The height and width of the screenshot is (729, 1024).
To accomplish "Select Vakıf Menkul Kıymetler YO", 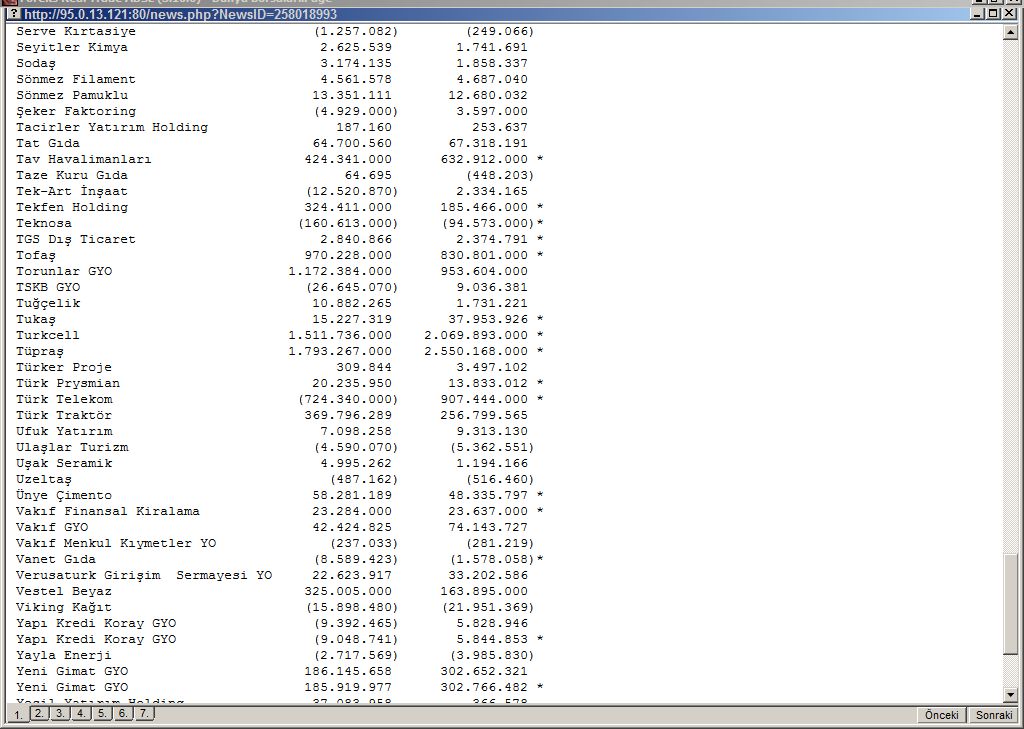I will [116, 543].
